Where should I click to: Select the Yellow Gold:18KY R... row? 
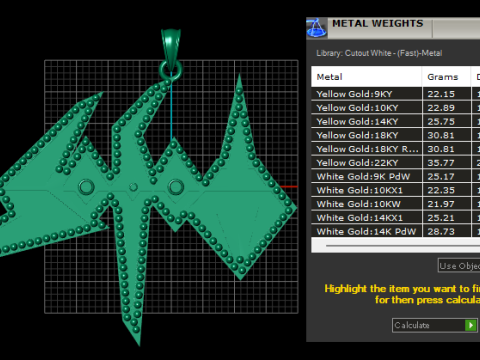tap(396, 149)
